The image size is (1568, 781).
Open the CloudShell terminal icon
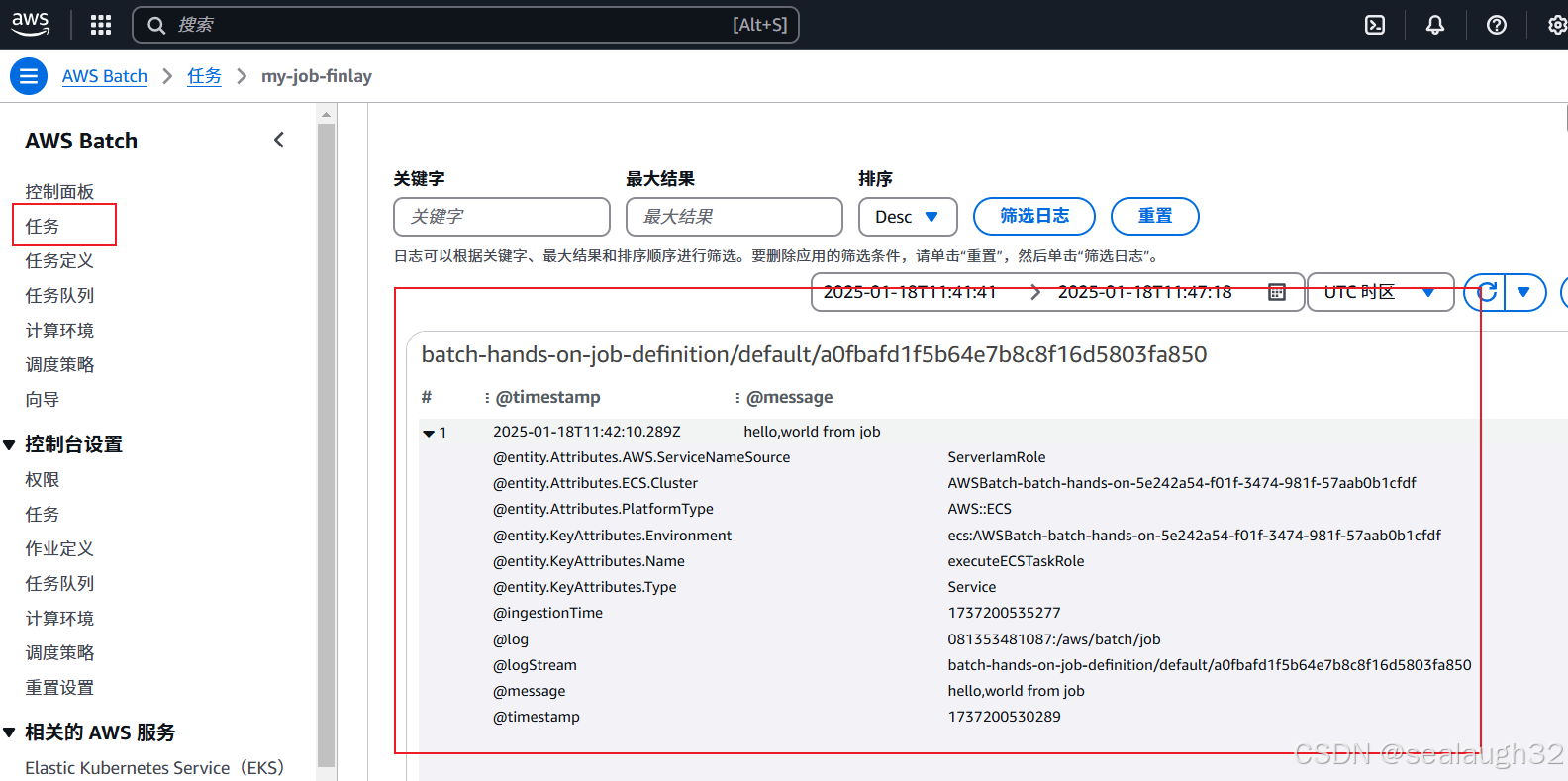(x=1375, y=25)
